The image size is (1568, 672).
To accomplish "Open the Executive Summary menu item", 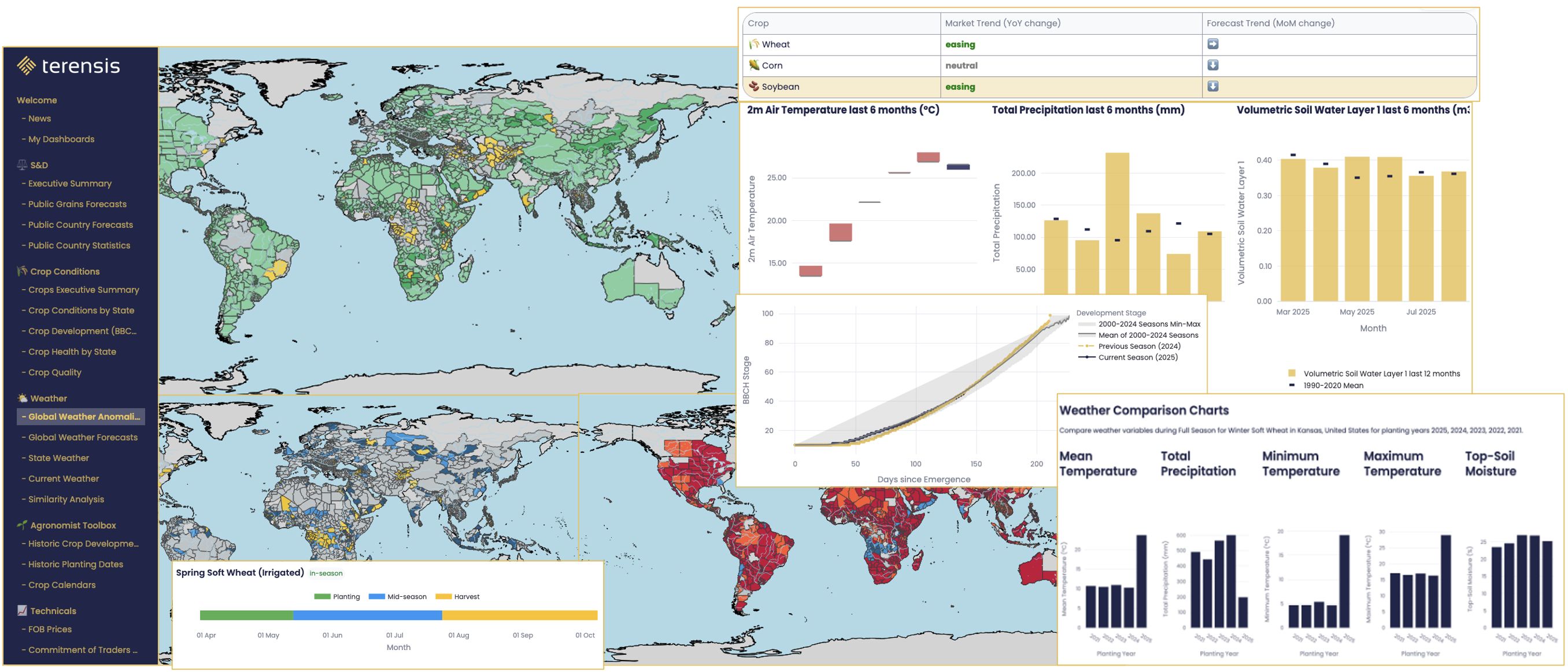I will coord(69,183).
